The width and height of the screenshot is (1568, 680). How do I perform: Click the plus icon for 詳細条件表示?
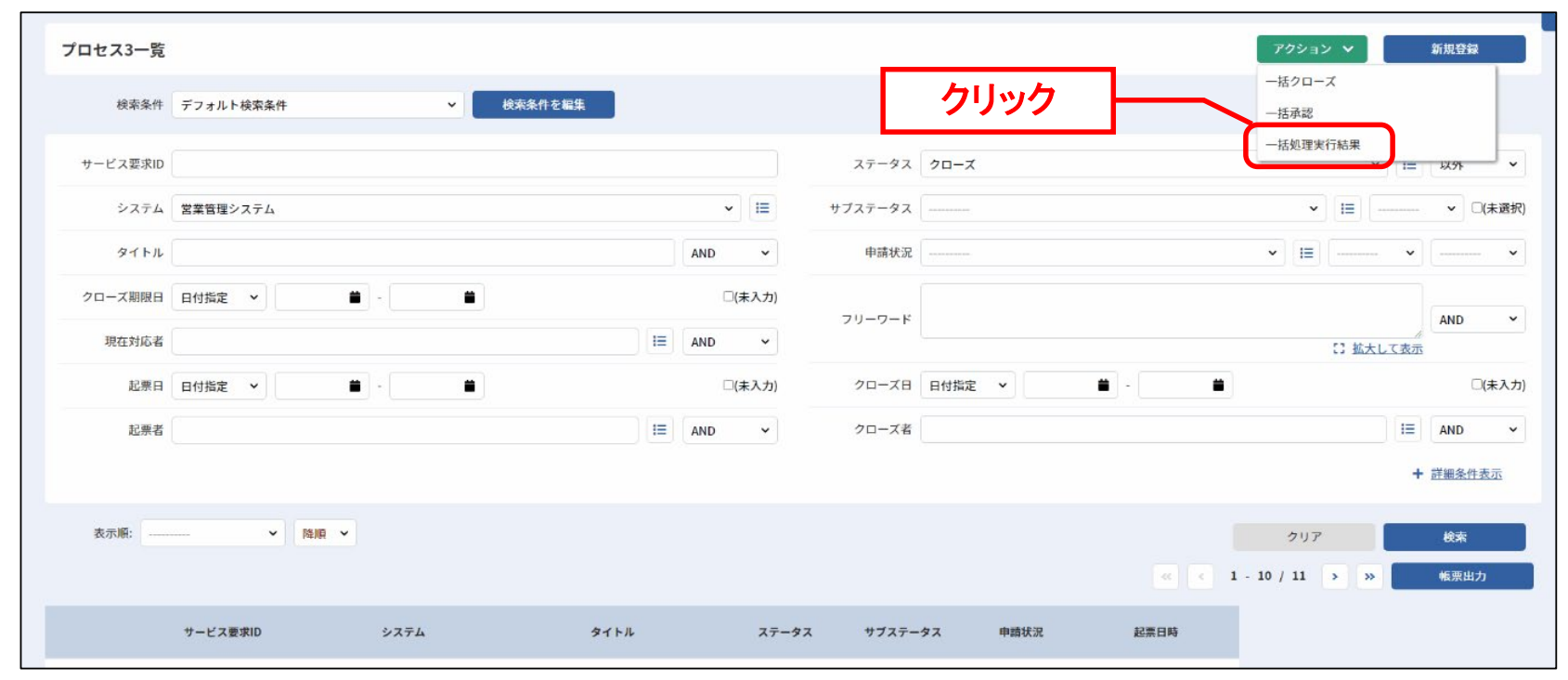(1418, 474)
